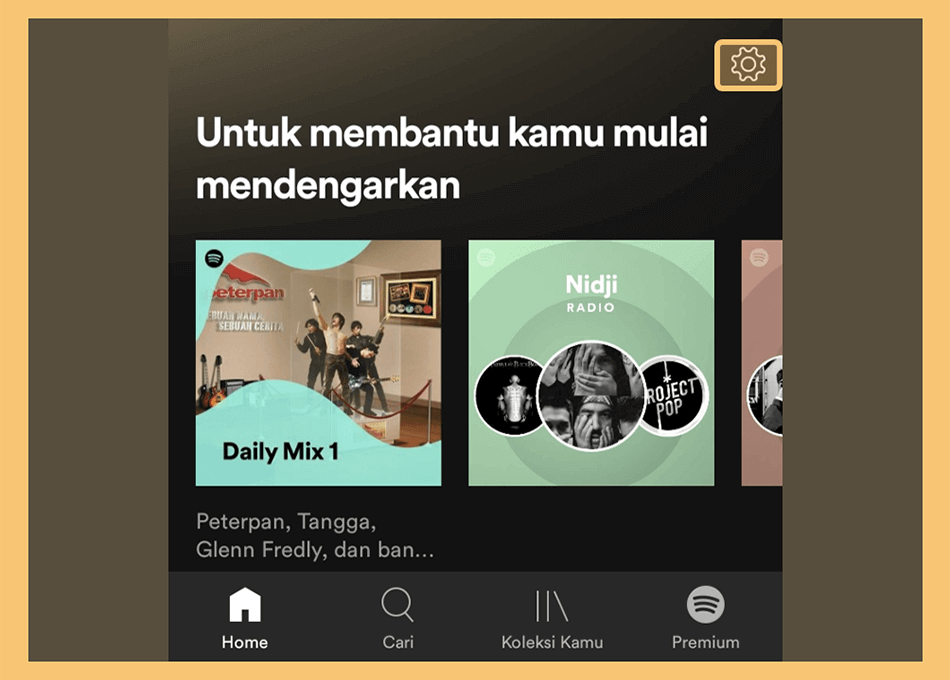Click Spotify logo on the pink card
The height and width of the screenshot is (680, 950).
tap(759, 258)
